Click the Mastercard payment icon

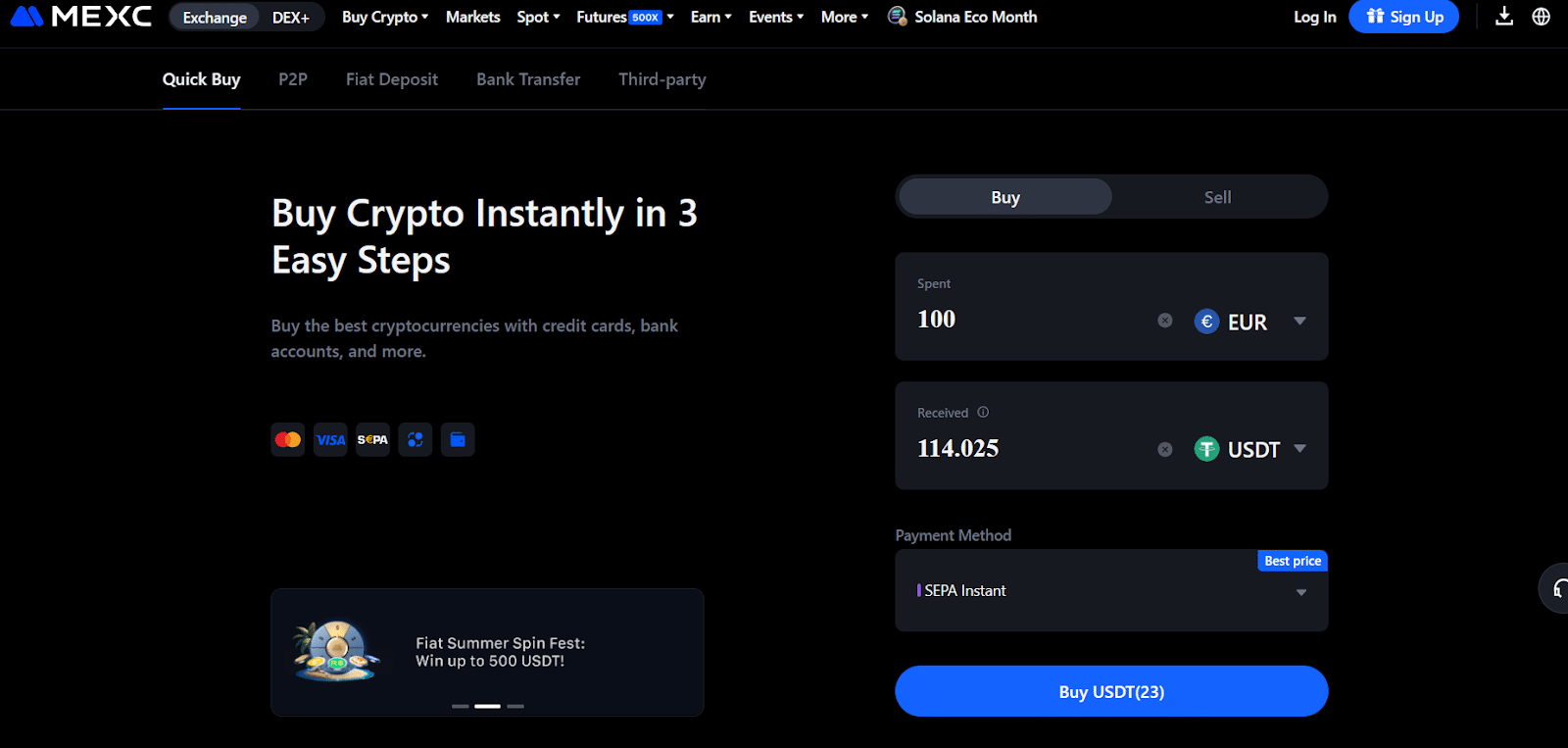(x=288, y=439)
